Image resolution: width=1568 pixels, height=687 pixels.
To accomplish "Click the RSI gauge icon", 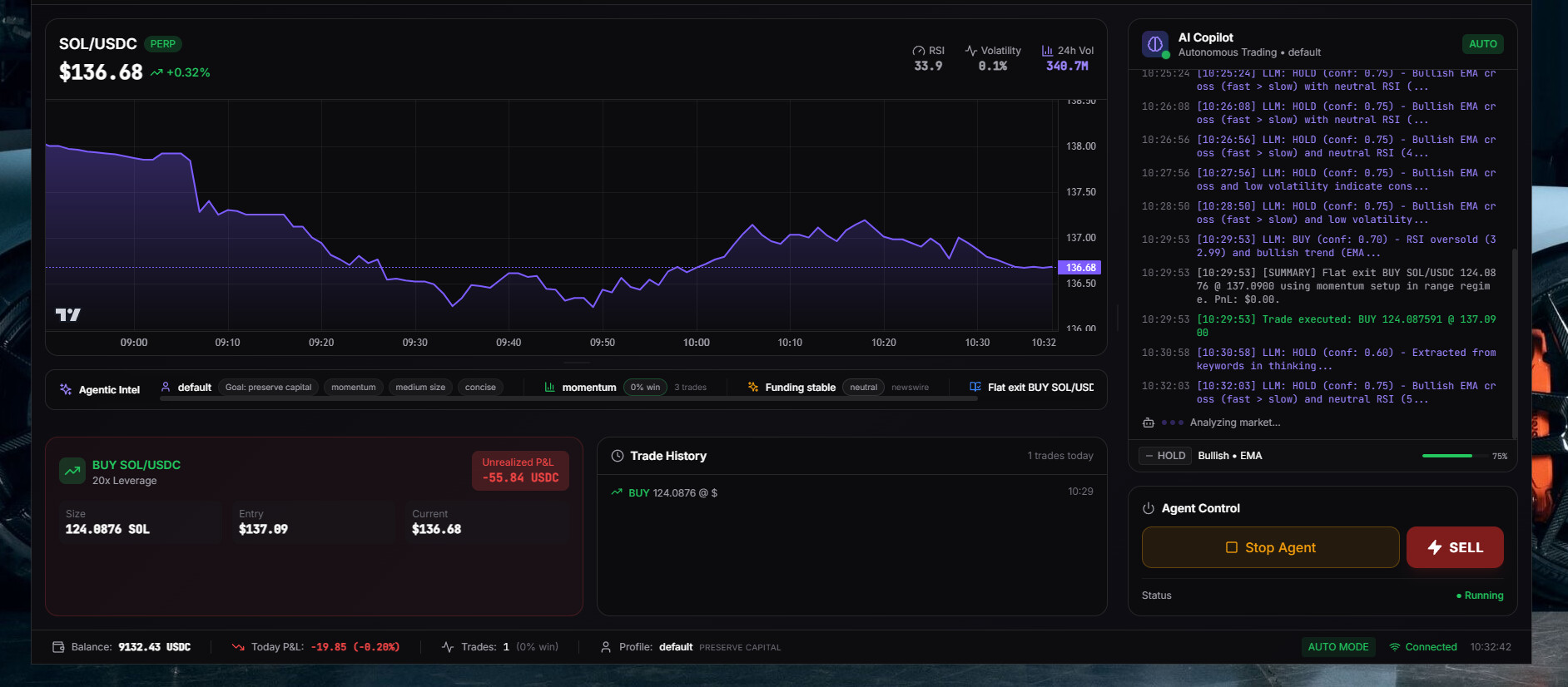I will click(918, 51).
